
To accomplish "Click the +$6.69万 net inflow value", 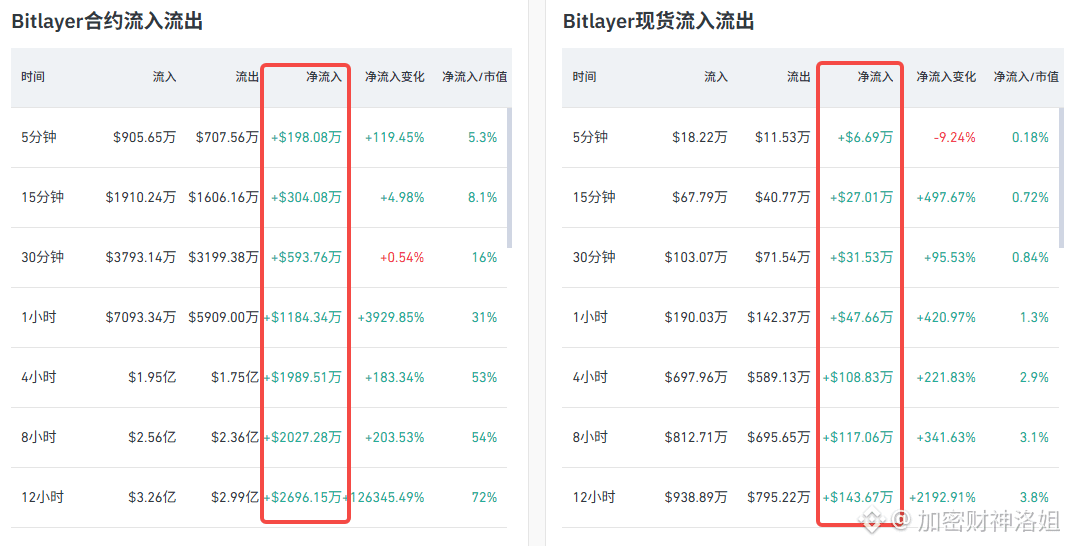I will click(865, 138).
